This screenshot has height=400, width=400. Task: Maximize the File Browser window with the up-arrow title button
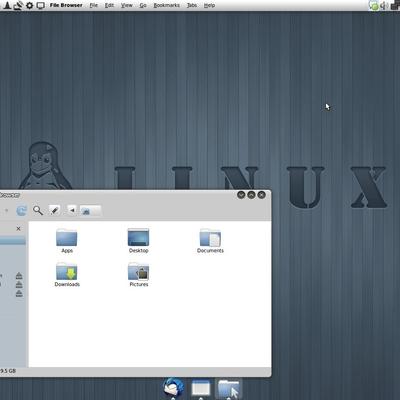click(251, 195)
